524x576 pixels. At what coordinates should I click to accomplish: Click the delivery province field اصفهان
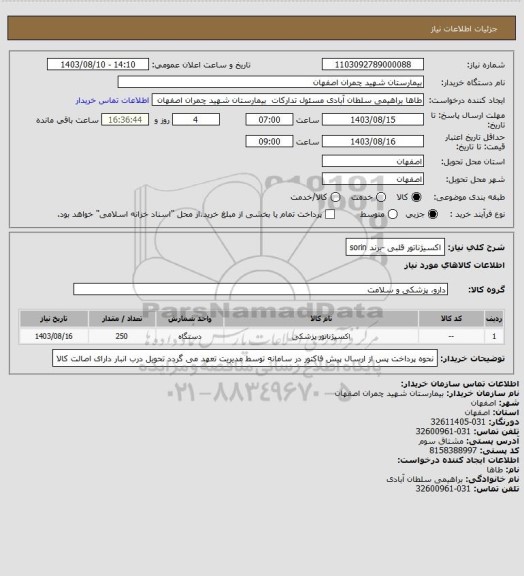point(373,161)
